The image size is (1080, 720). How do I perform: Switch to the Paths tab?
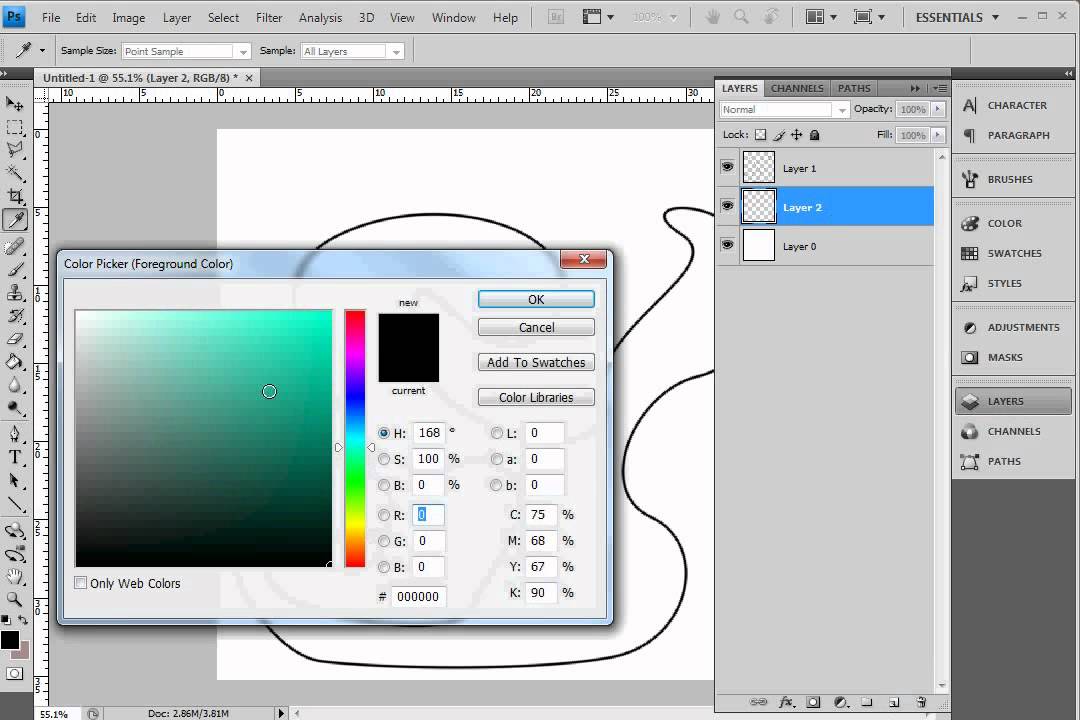click(854, 88)
